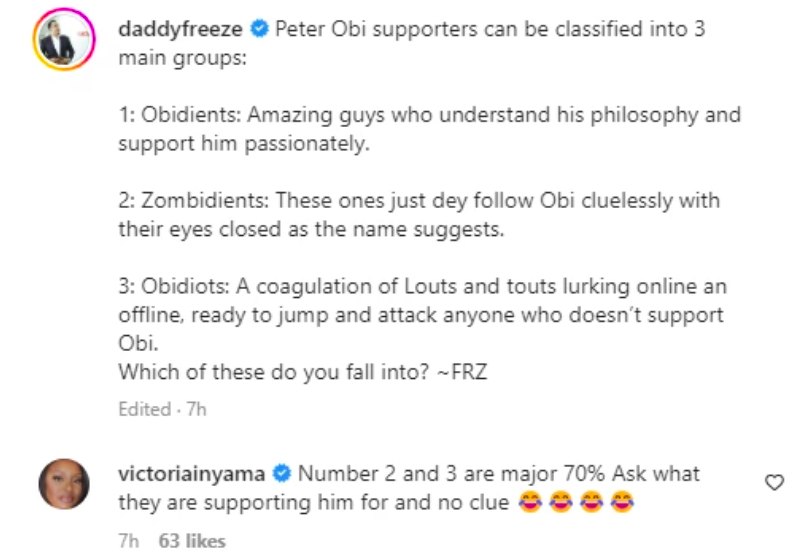Click the third laughing emoji in the comment

[x=592, y=503]
